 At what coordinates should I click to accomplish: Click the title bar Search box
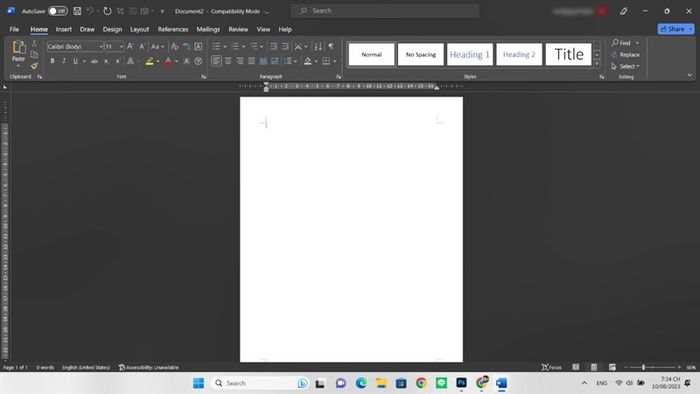coord(385,11)
